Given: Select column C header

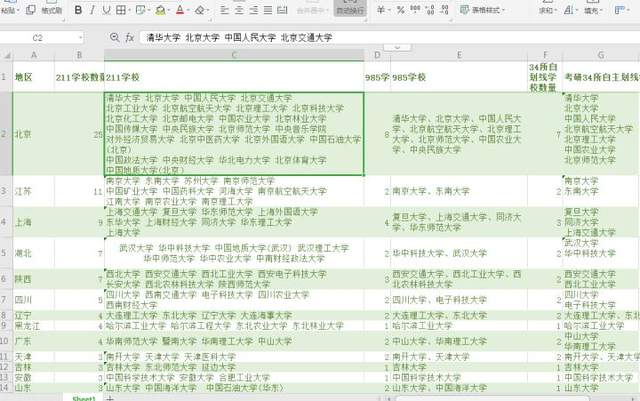Looking at the screenshot, I should (x=234, y=55).
